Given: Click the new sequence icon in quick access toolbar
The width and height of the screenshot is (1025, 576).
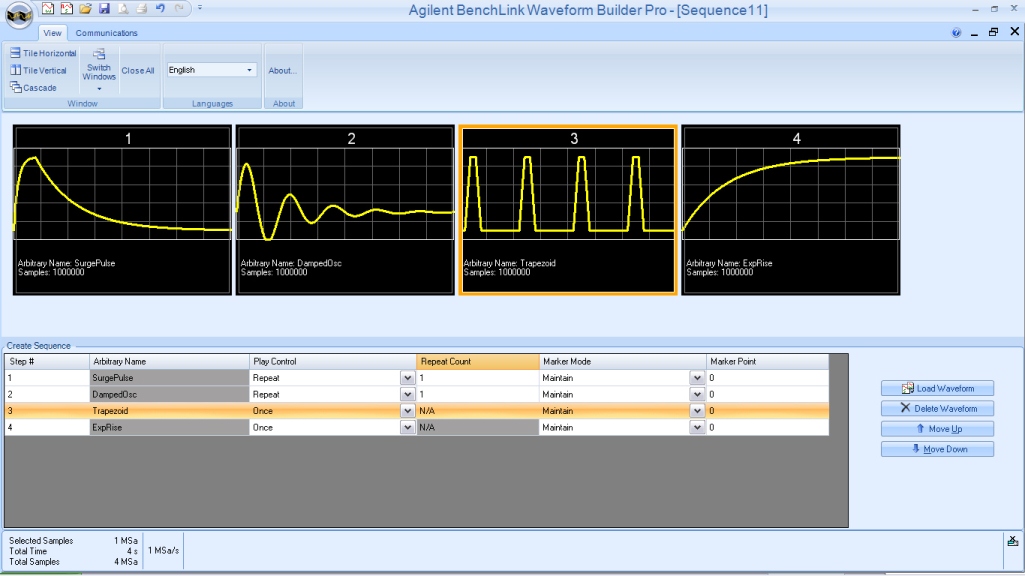Looking at the screenshot, I should tap(66, 8).
